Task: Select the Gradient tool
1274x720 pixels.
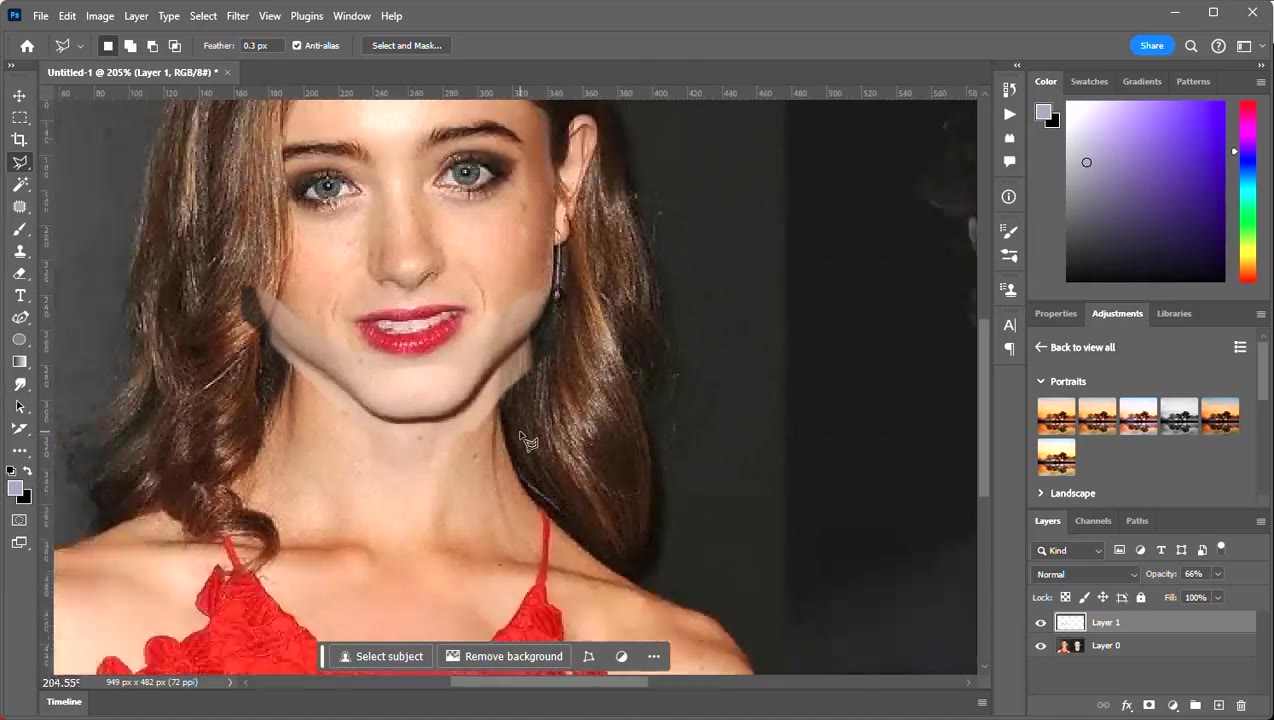Action: 19,362
